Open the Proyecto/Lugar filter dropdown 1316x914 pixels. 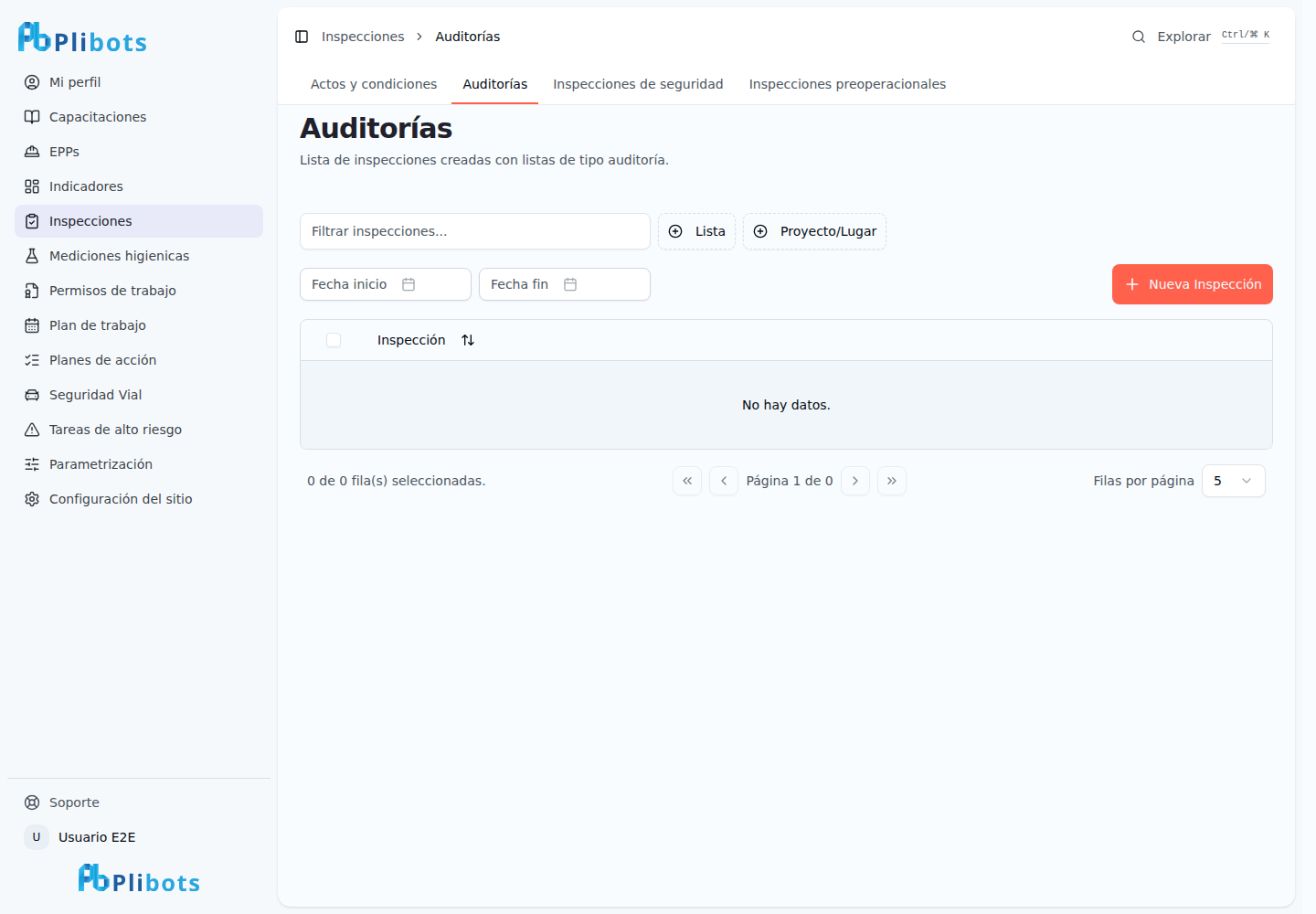pyautogui.click(x=814, y=231)
